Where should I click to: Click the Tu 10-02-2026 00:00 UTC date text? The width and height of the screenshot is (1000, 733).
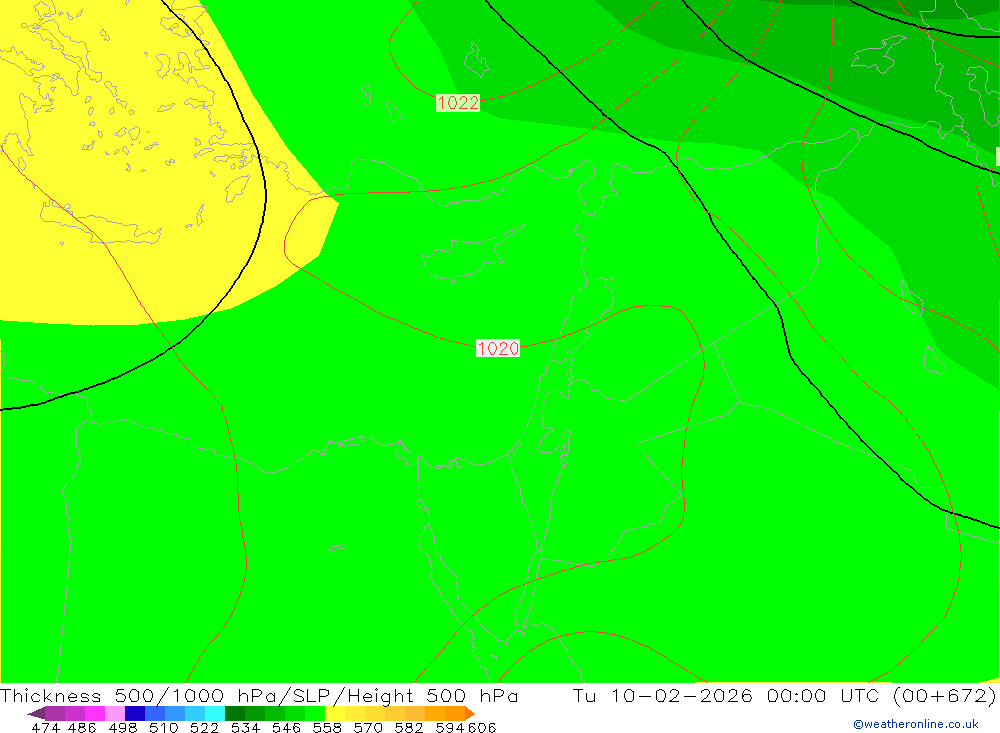726,695
